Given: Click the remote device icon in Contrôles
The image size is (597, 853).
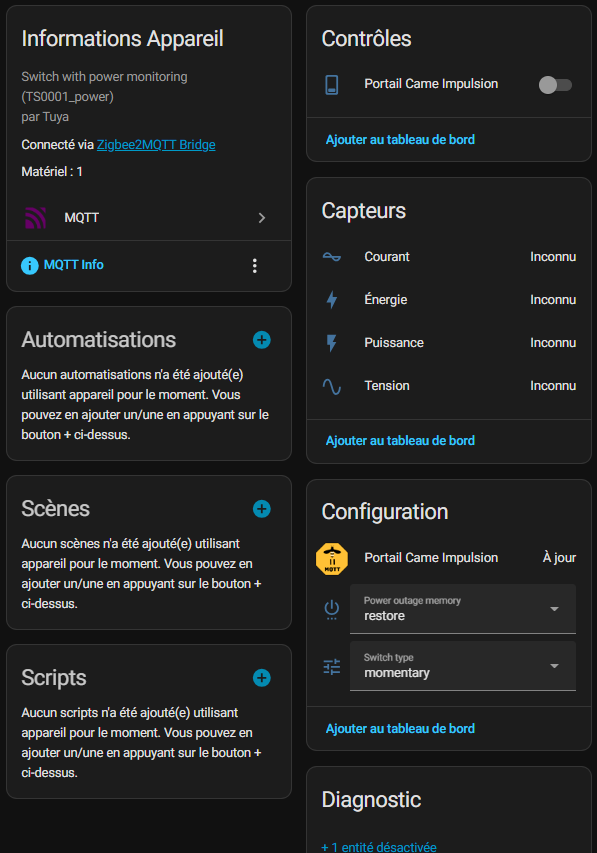Looking at the screenshot, I should click(x=334, y=85).
